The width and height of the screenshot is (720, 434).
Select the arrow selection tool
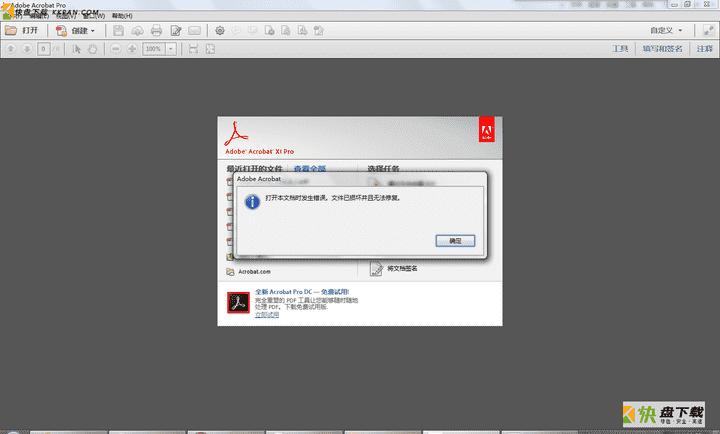pyautogui.click(x=76, y=49)
